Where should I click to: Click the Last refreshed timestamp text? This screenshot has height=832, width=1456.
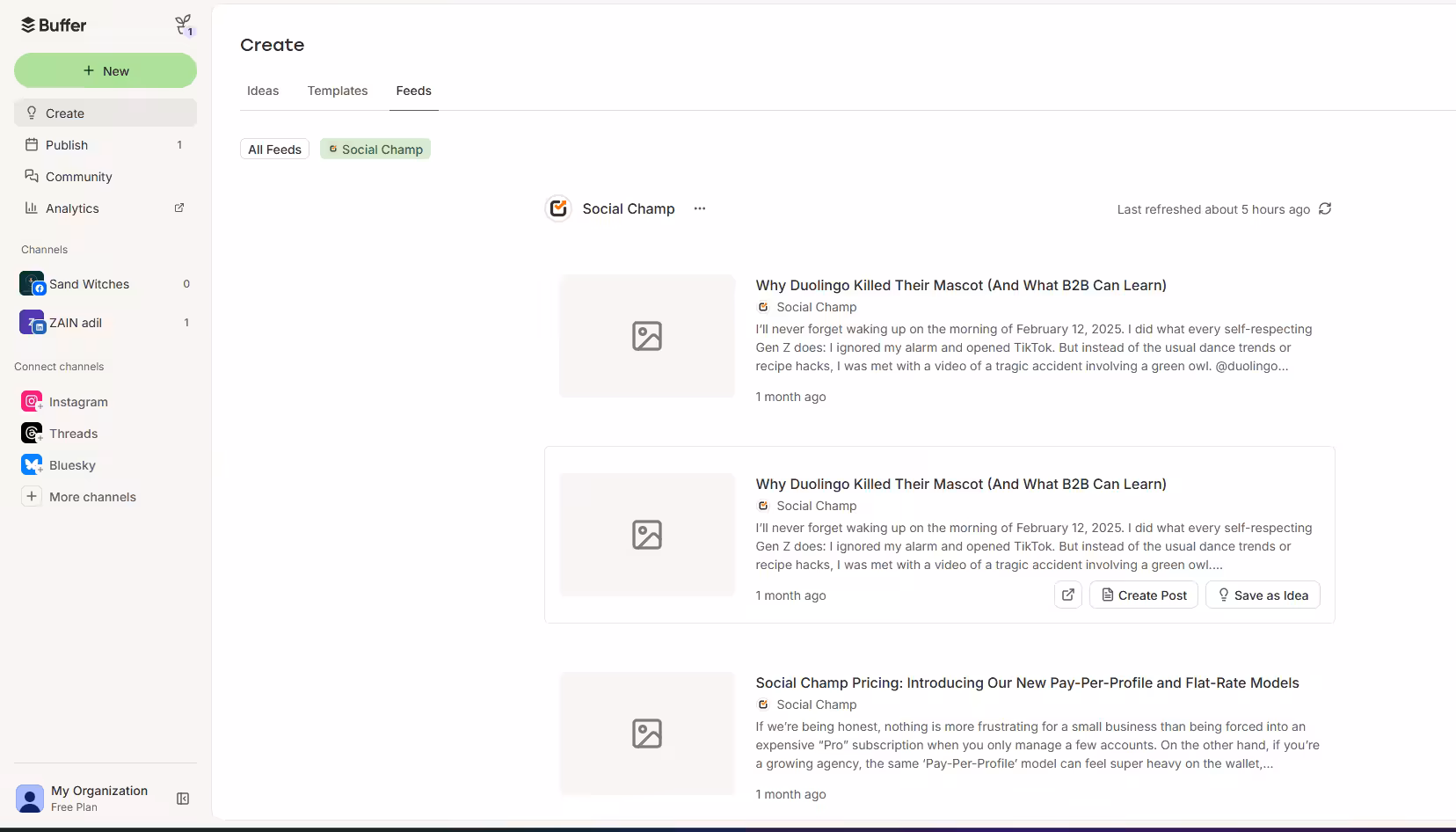click(1213, 209)
